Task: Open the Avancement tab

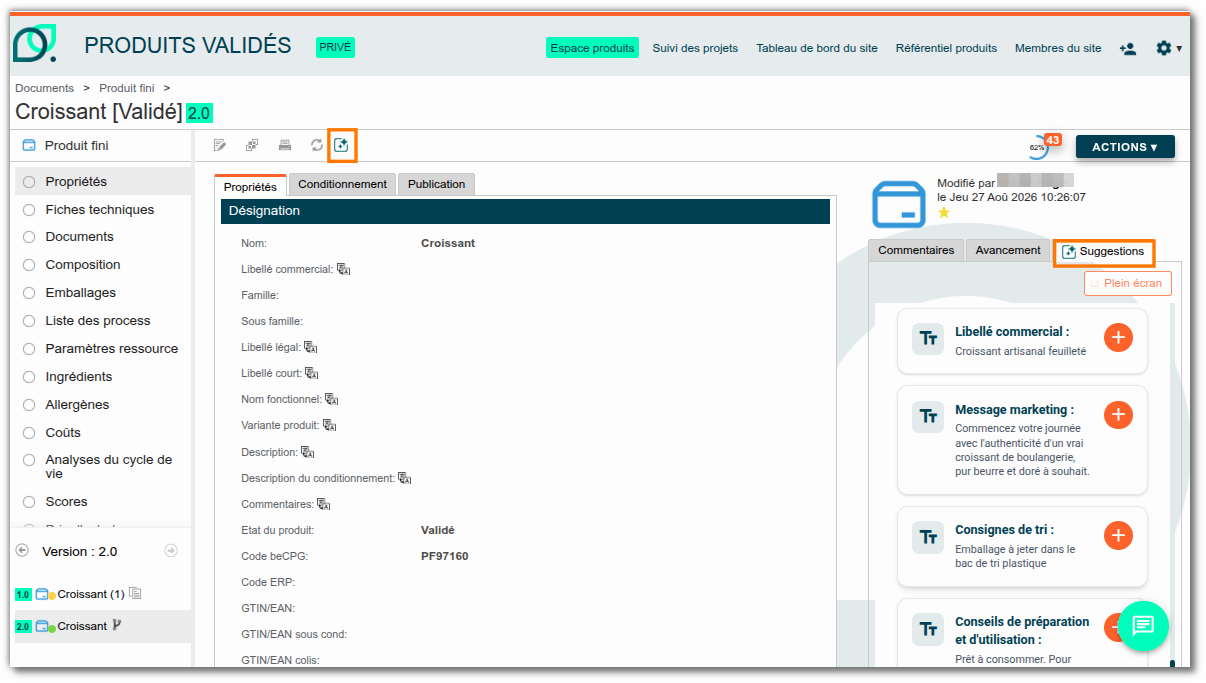Action: click(1008, 250)
